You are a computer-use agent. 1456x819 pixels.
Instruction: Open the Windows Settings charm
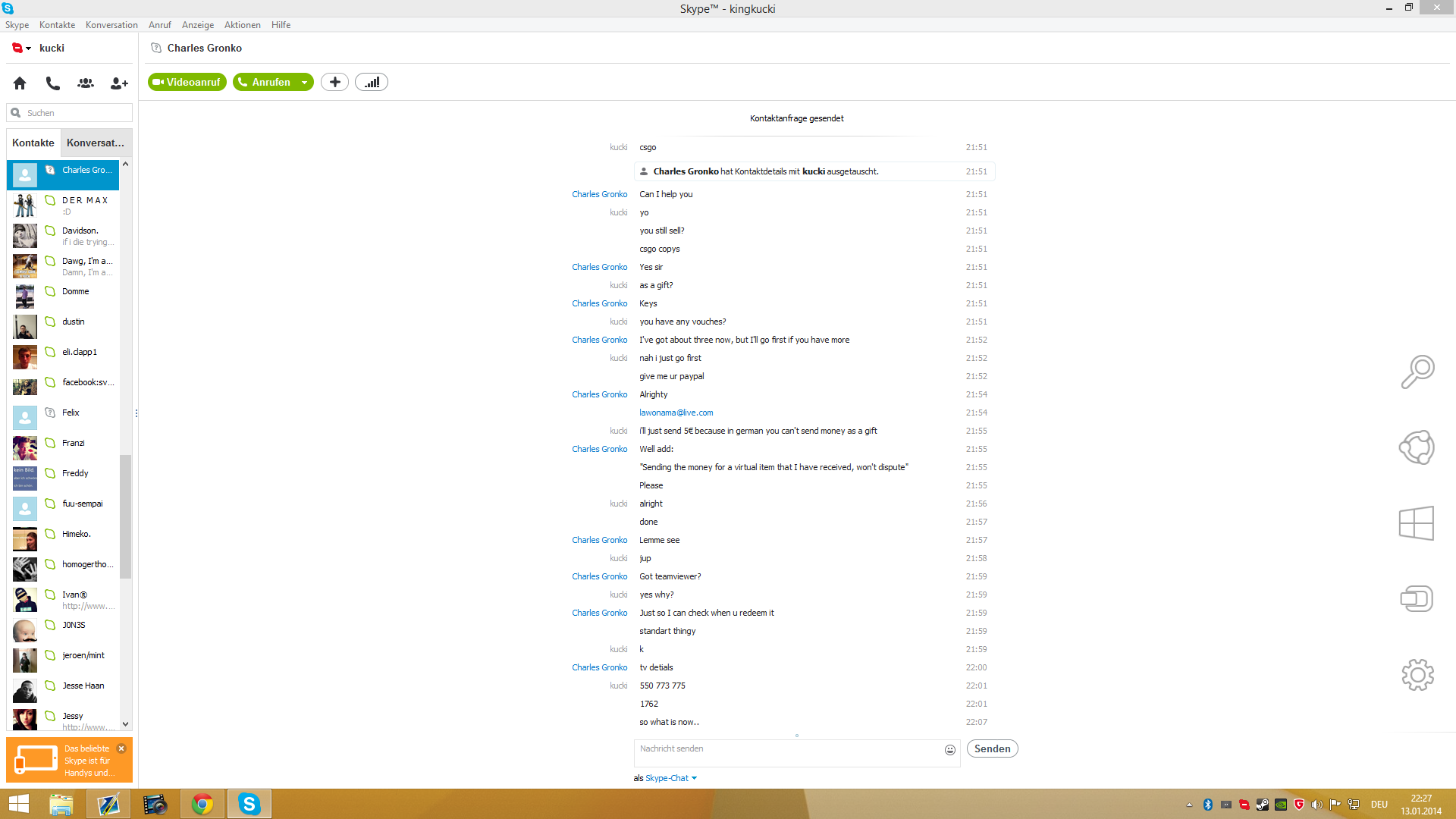coord(1417,675)
